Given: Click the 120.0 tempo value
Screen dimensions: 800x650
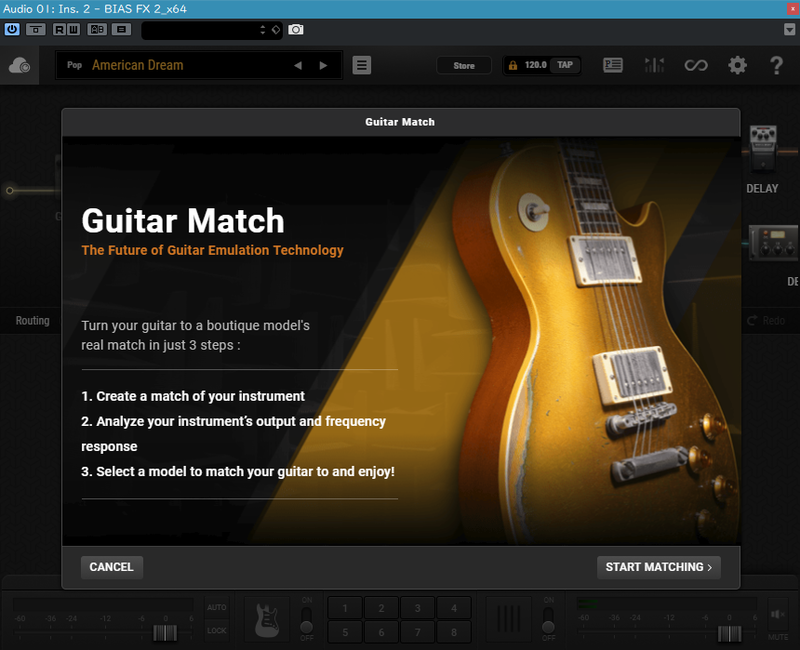Looking at the screenshot, I should (x=535, y=65).
